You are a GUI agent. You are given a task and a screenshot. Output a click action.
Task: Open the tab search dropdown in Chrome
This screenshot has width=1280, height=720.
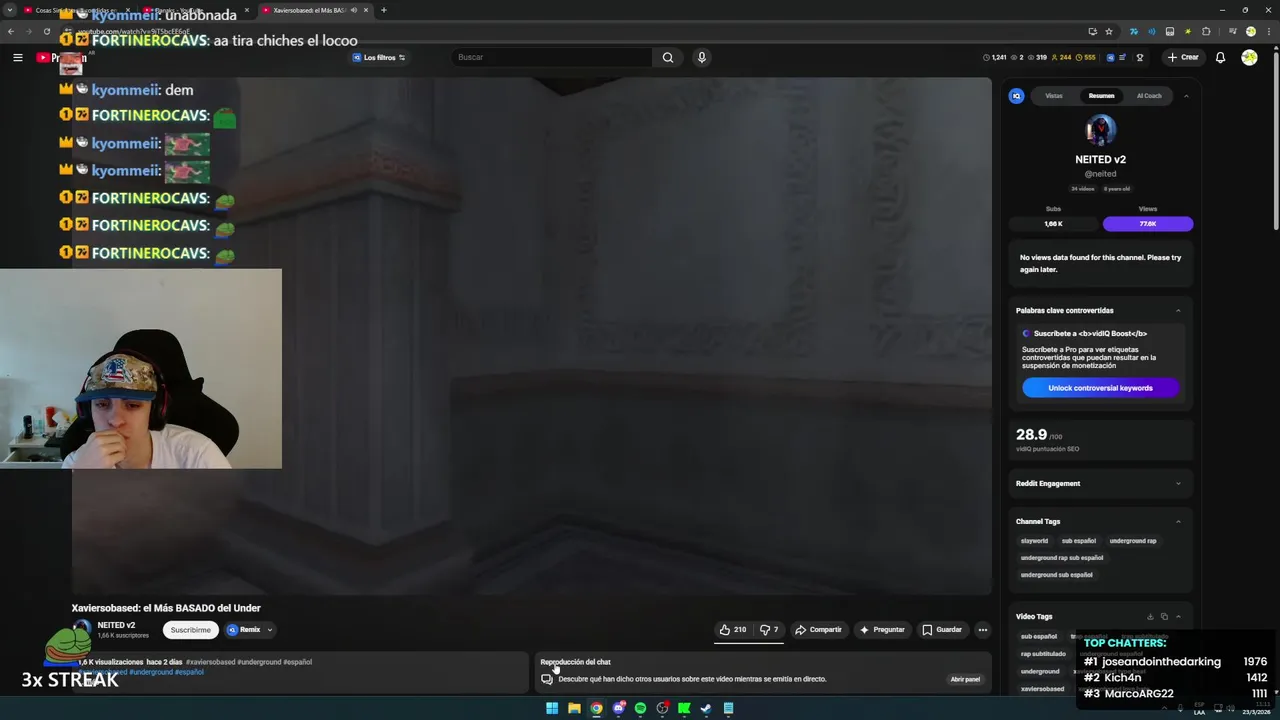(x=9, y=10)
